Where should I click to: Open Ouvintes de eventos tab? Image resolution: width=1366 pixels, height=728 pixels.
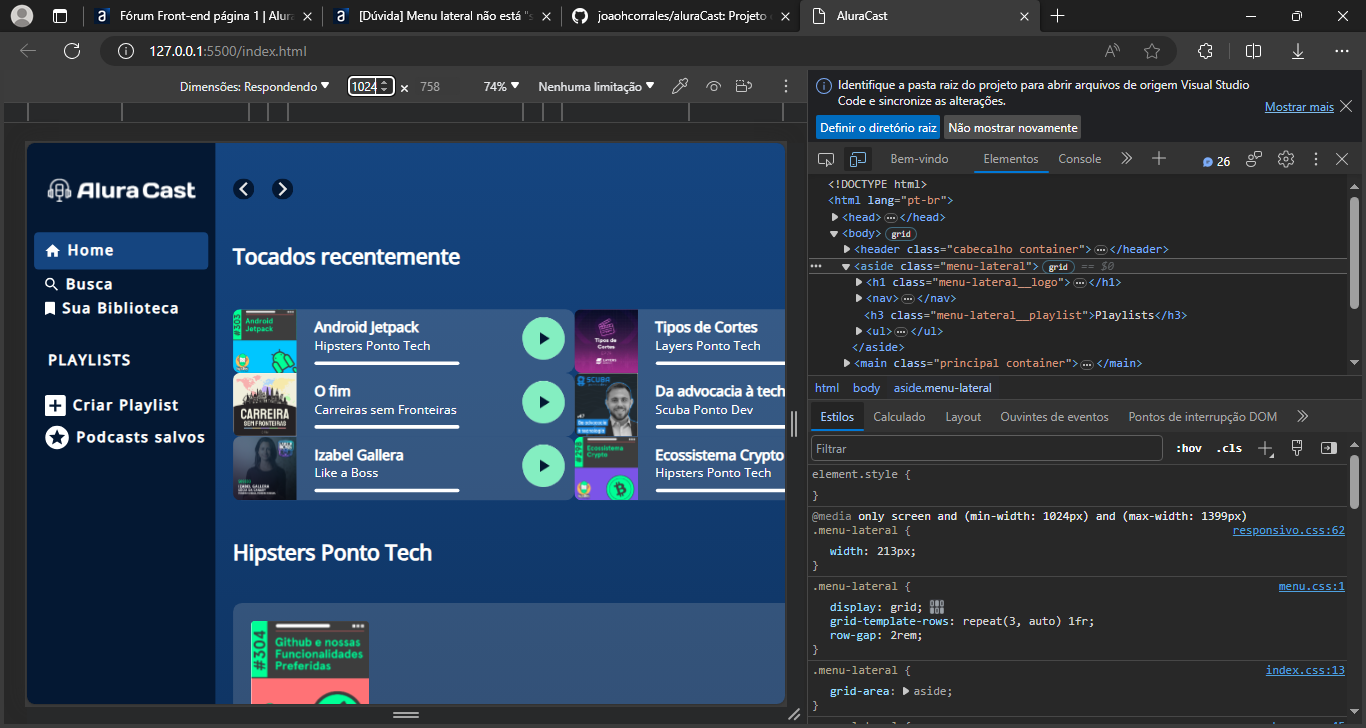(x=1054, y=417)
